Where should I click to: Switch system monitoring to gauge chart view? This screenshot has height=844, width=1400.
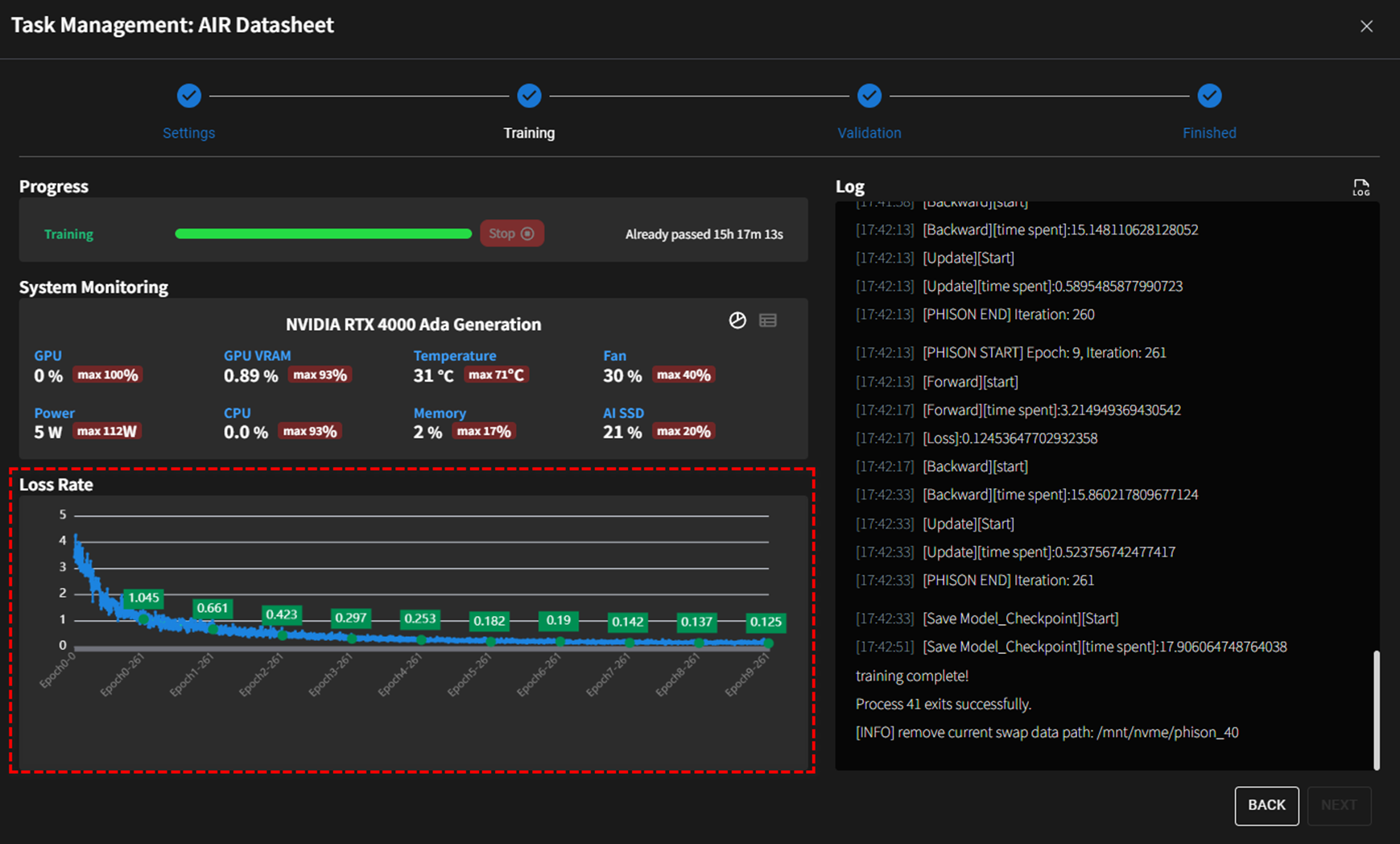[x=737, y=321]
